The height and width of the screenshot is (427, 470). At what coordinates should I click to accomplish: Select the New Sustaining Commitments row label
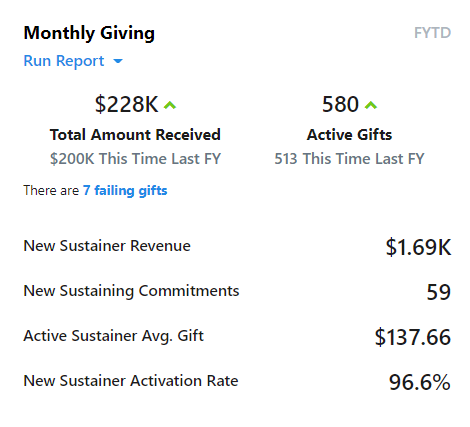pyautogui.click(x=131, y=291)
